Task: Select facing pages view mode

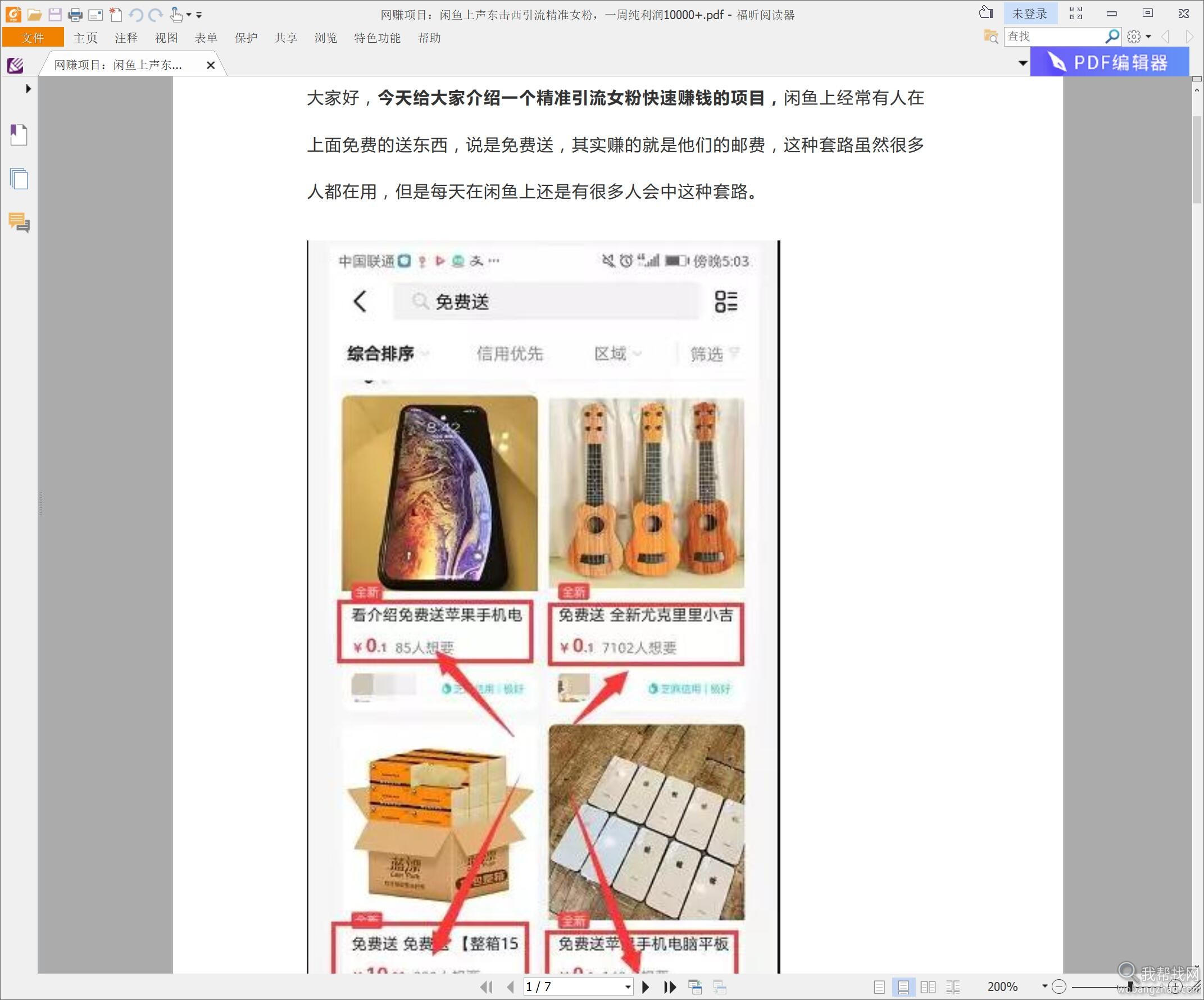Action: (x=928, y=987)
